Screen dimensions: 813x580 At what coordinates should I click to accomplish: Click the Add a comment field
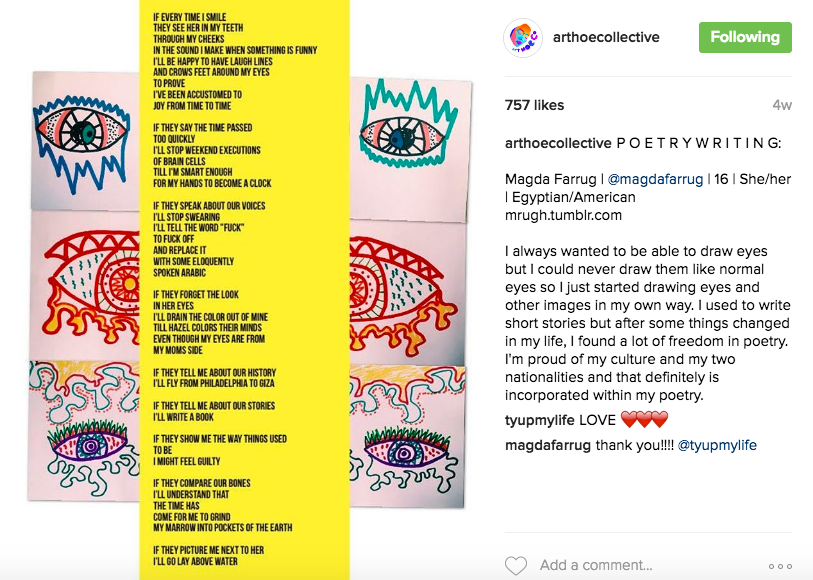(x=596, y=565)
